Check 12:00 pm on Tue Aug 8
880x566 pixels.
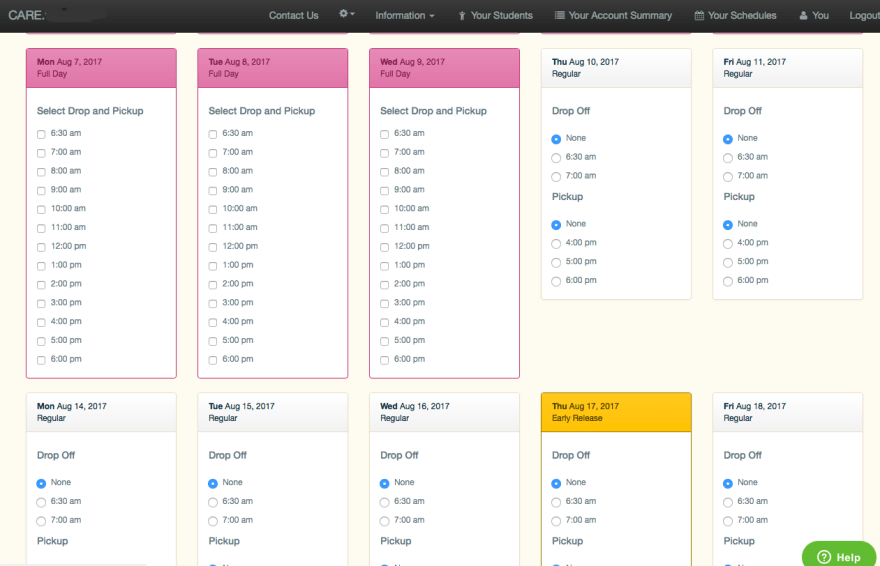[x=213, y=247]
